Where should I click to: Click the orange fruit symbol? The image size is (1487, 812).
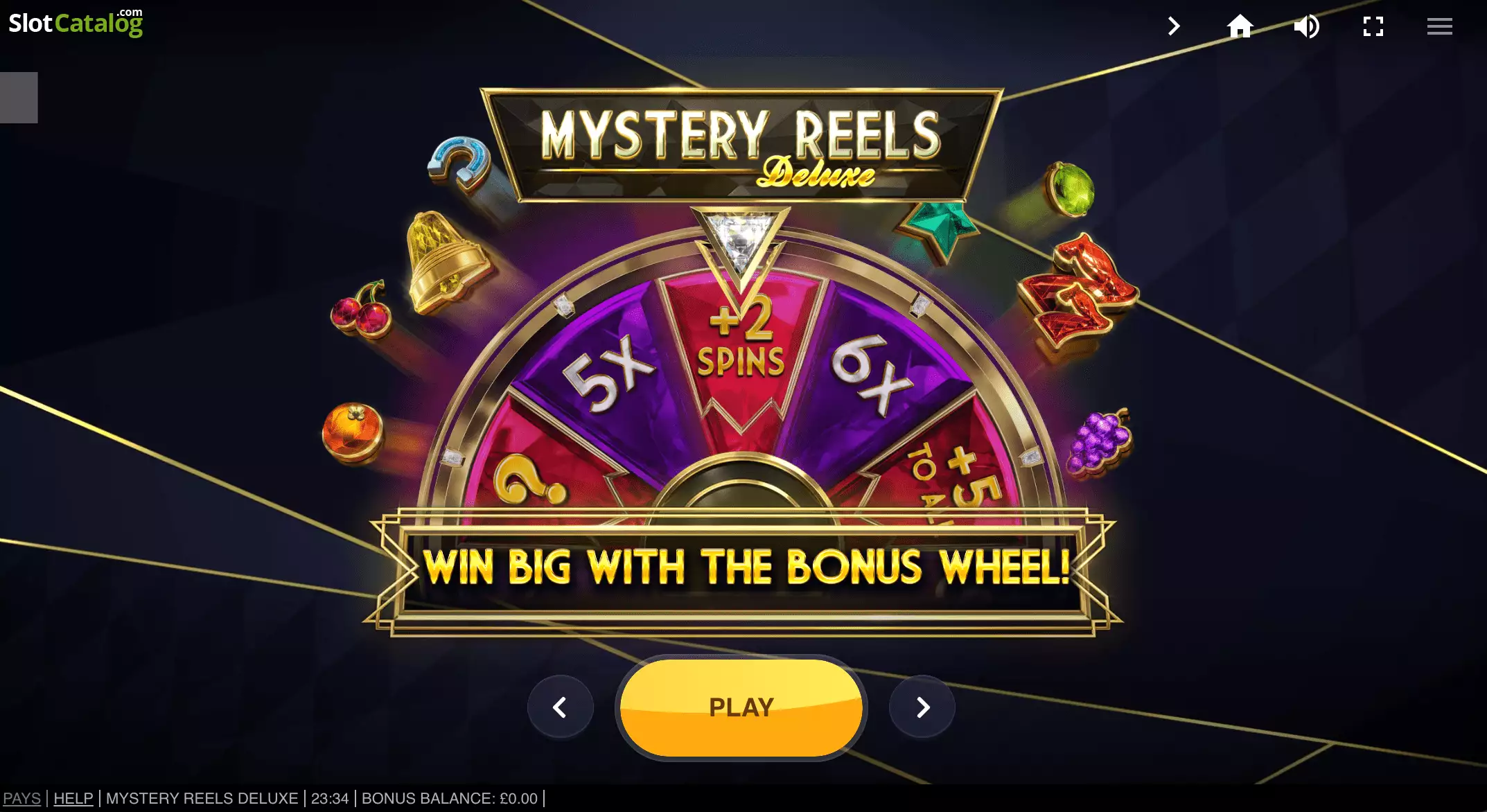coord(353,432)
